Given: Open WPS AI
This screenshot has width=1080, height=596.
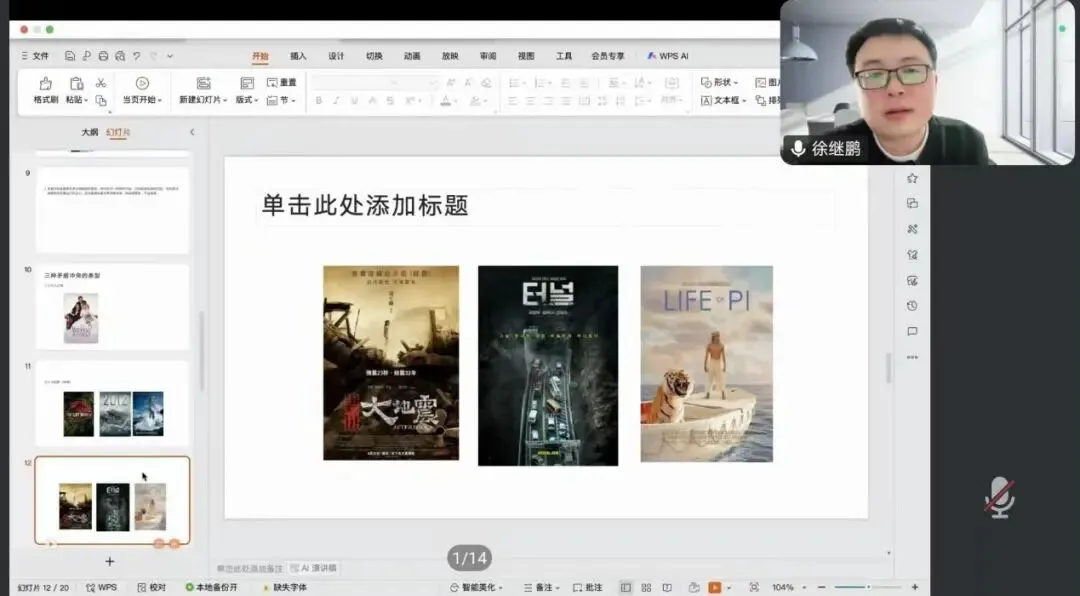Looking at the screenshot, I should pyautogui.click(x=667, y=56).
